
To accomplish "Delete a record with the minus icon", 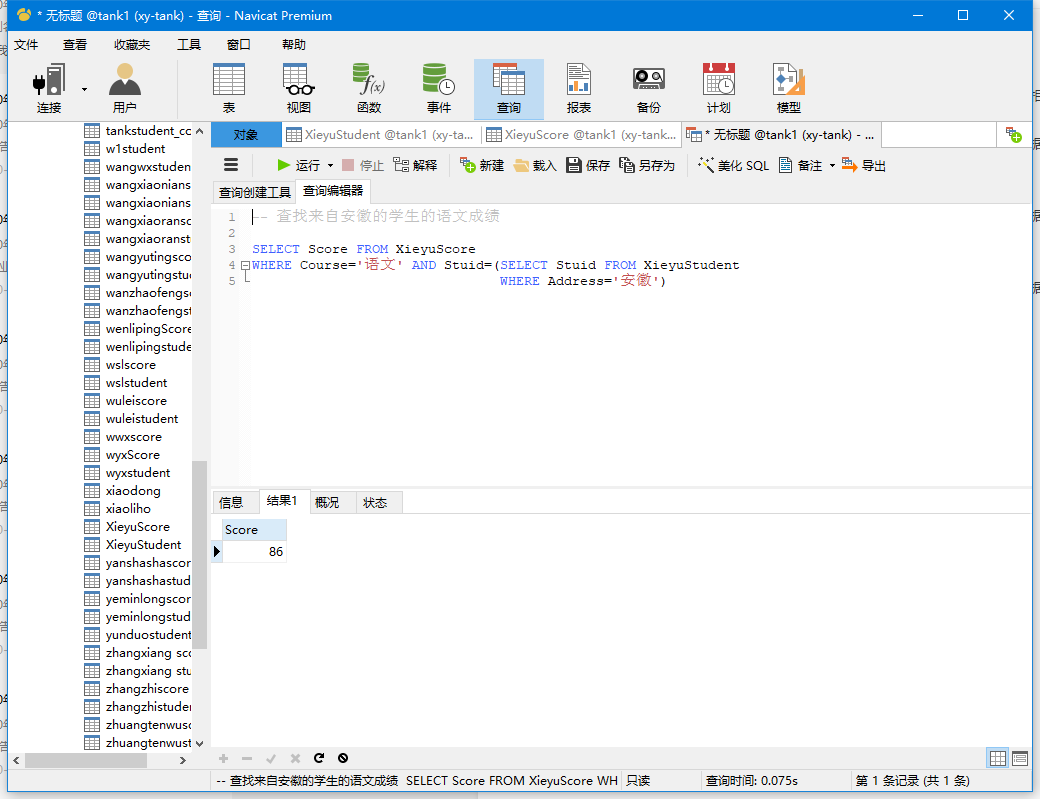I will pos(247,758).
